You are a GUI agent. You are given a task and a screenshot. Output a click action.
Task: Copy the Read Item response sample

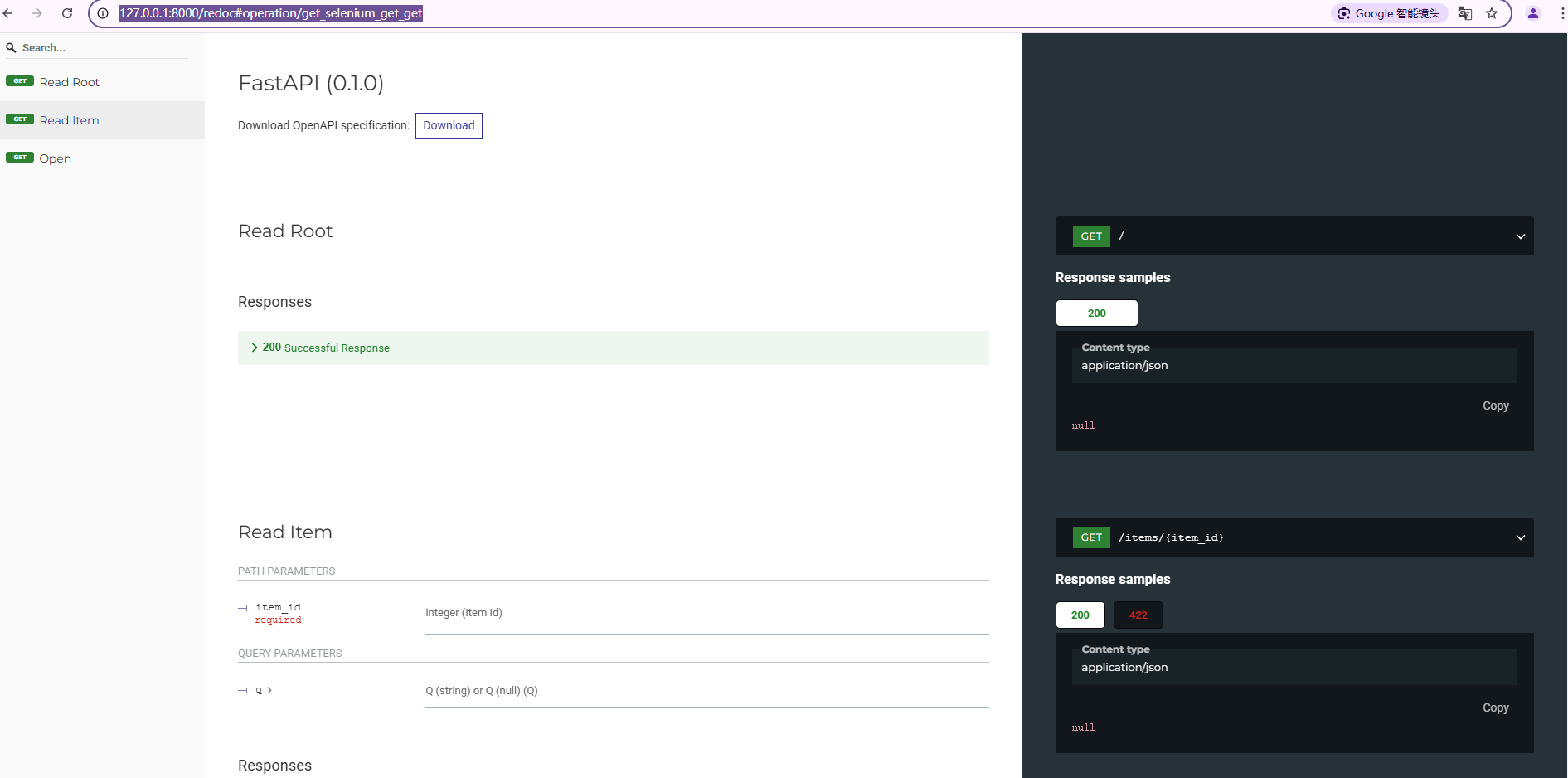1495,707
